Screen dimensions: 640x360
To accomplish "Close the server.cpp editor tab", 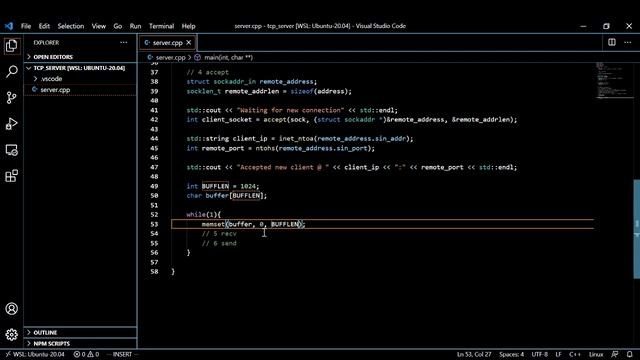I will (x=189, y=42).
